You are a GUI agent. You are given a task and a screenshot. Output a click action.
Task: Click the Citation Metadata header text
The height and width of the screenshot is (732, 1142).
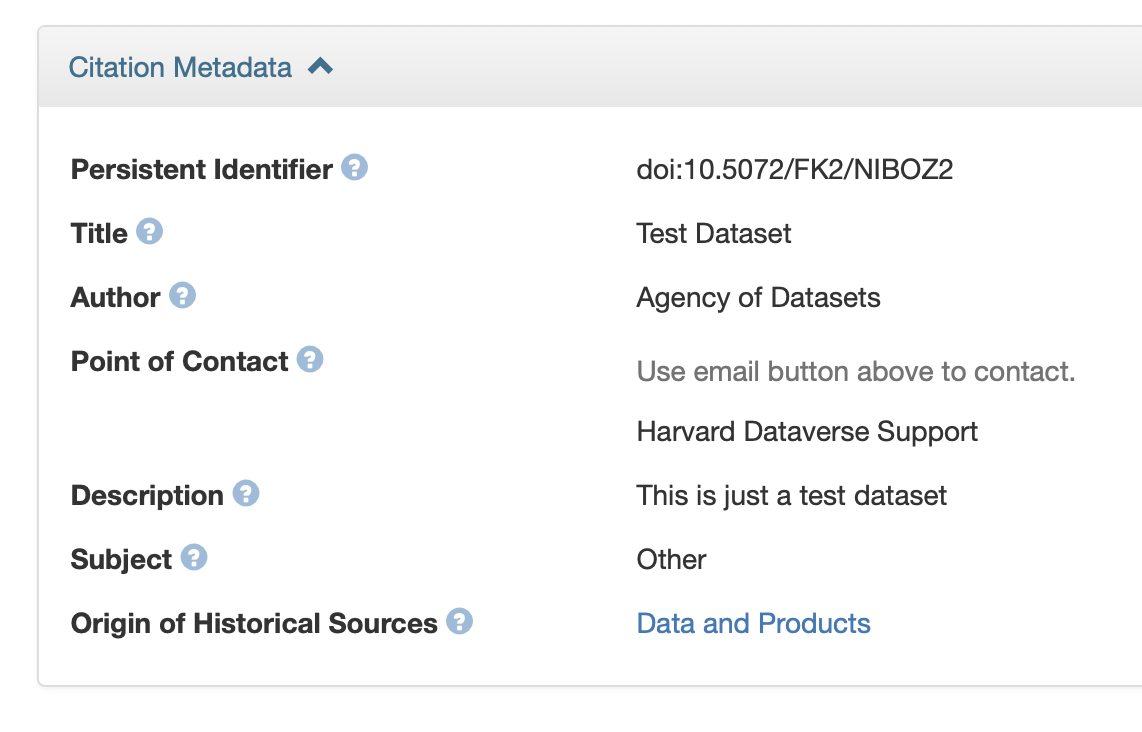pyautogui.click(x=180, y=67)
